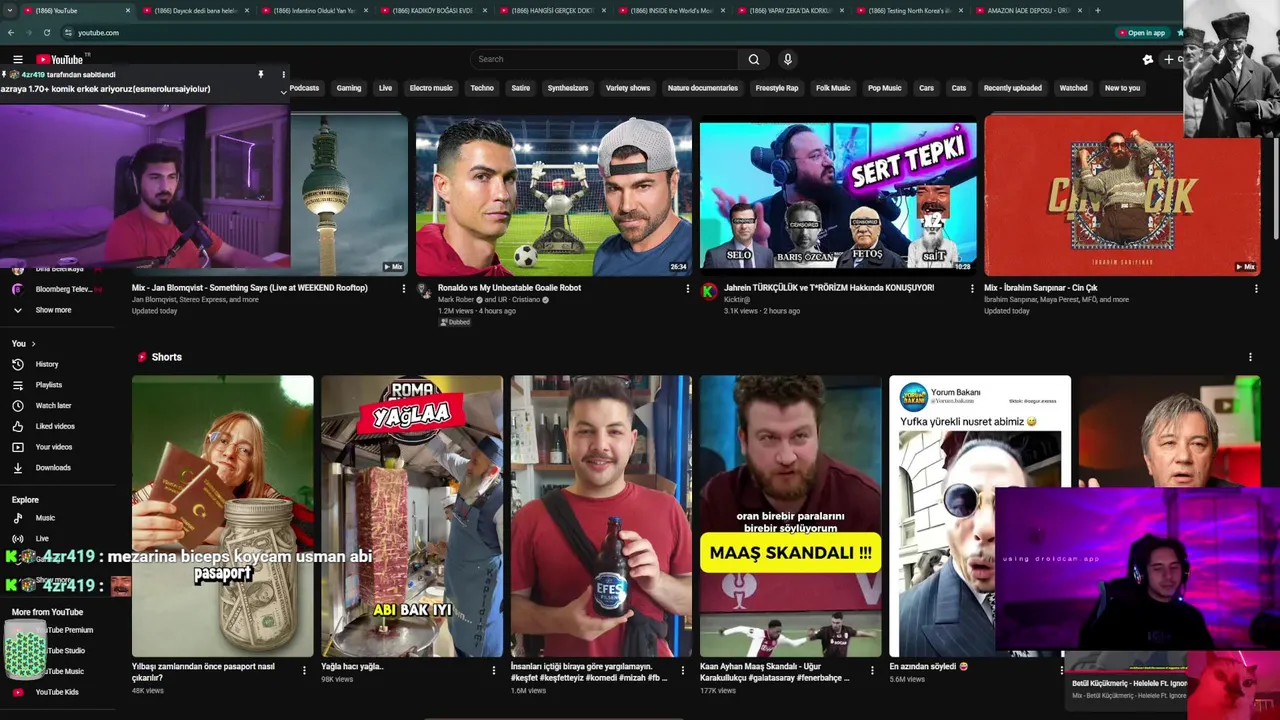
Task: Select the Freestyle Rap chip
Action: 777,88
